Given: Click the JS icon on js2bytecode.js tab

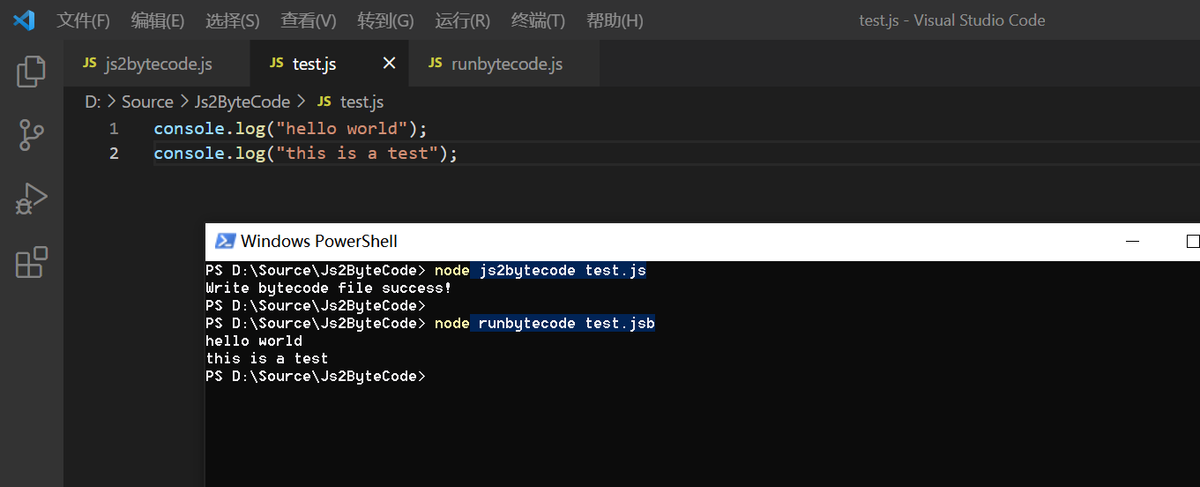Looking at the screenshot, I should 88,64.
